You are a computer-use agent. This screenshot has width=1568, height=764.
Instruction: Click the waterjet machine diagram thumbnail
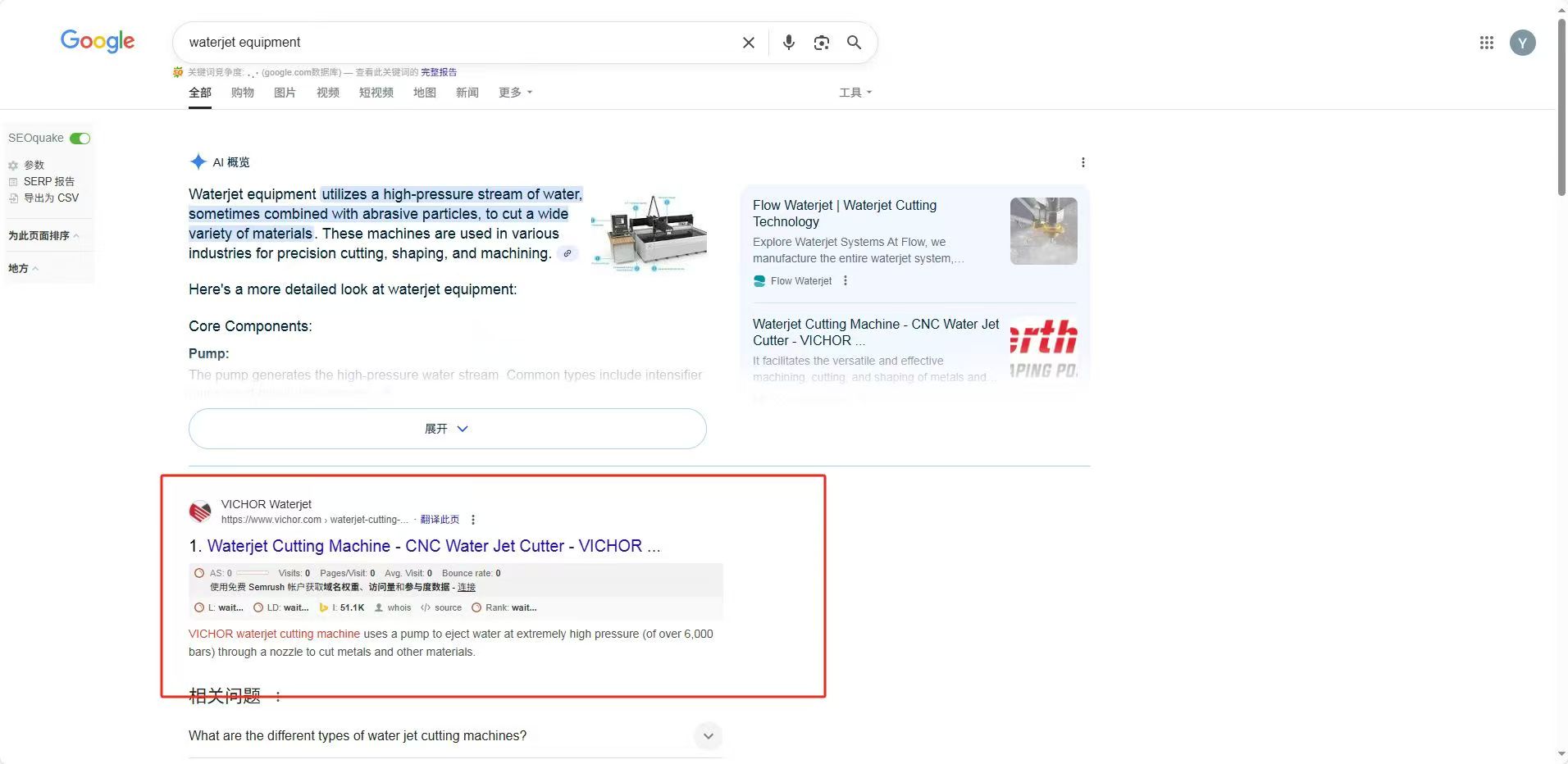click(649, 233)
